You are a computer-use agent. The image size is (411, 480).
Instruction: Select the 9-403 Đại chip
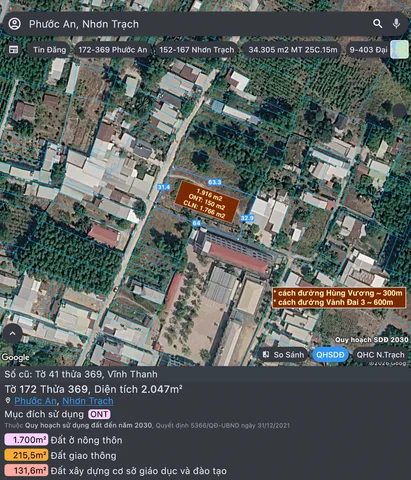pos(368,50)
